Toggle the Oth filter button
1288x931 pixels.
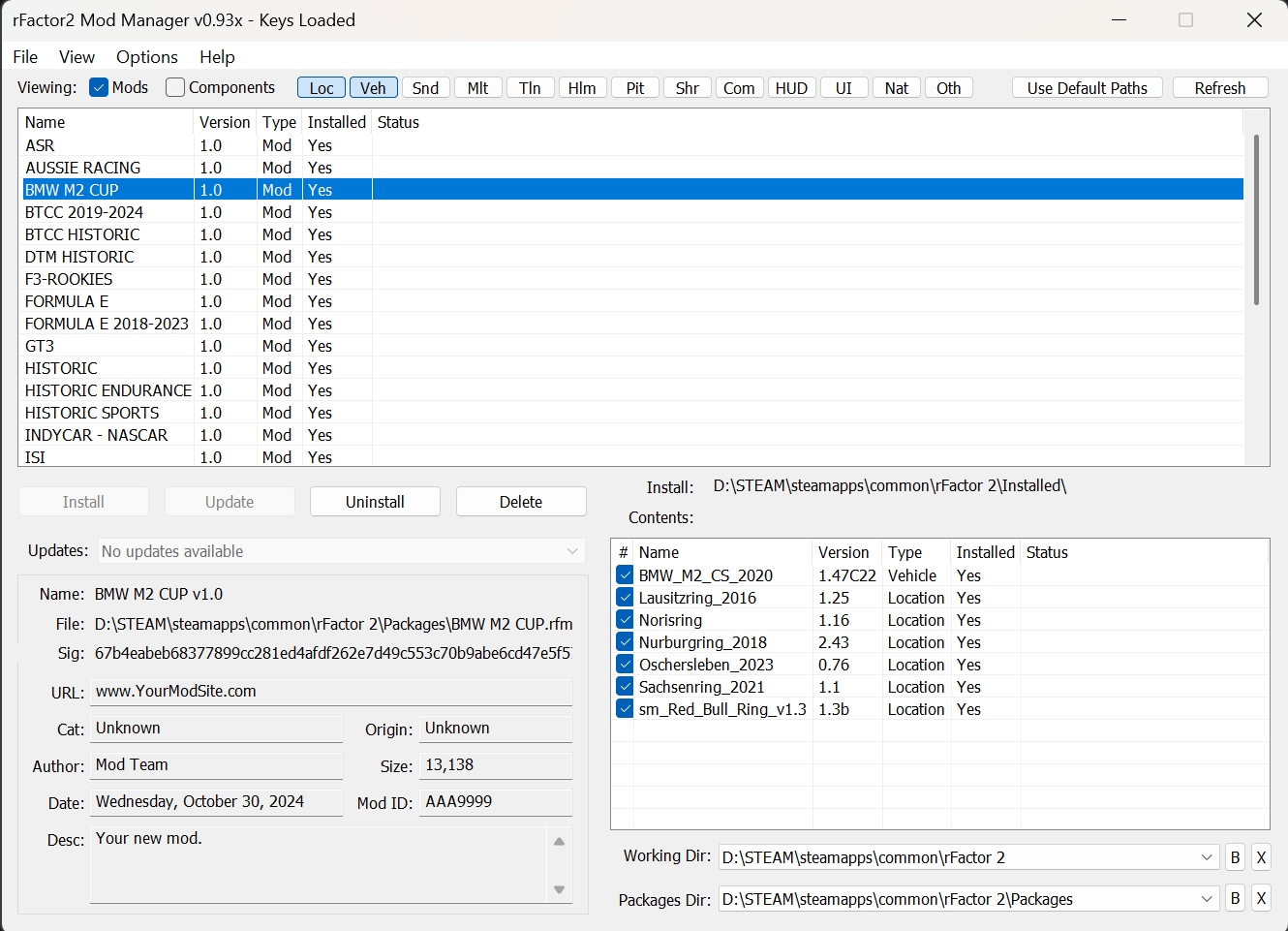(x=949, y=88)
